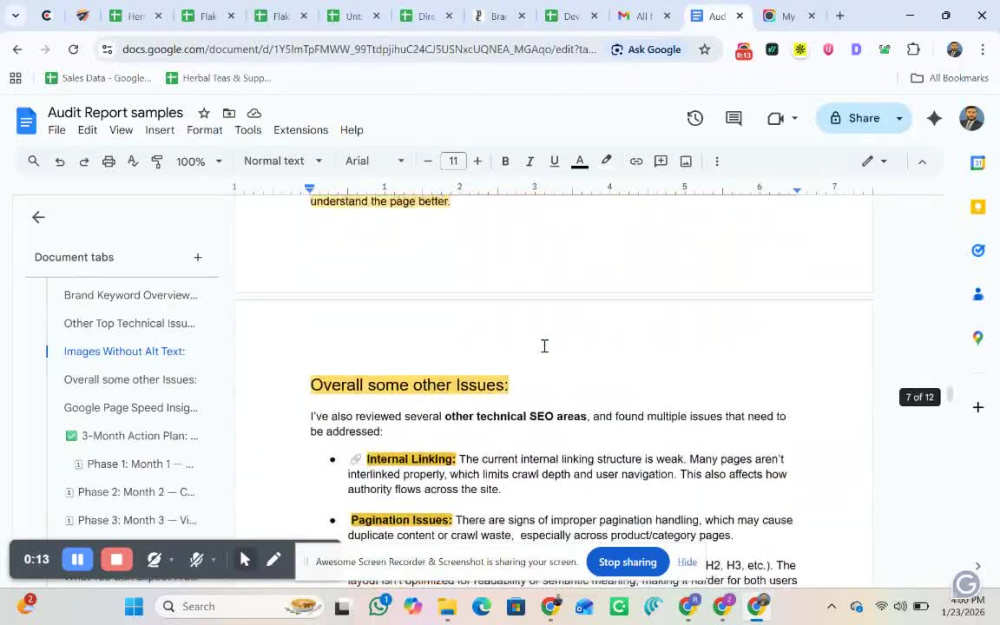
Task: Open Windows Start menu
Action: point(133,607)
